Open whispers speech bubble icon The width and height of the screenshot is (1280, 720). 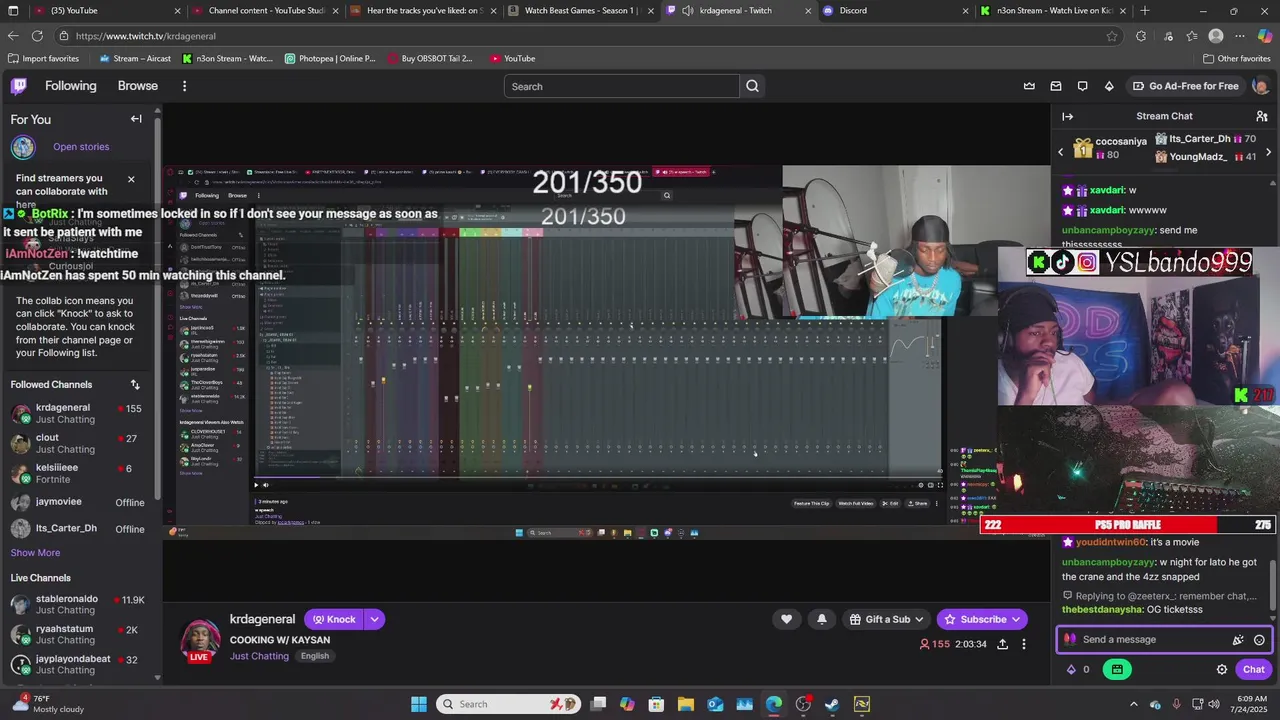click(x=1082, y=86)
